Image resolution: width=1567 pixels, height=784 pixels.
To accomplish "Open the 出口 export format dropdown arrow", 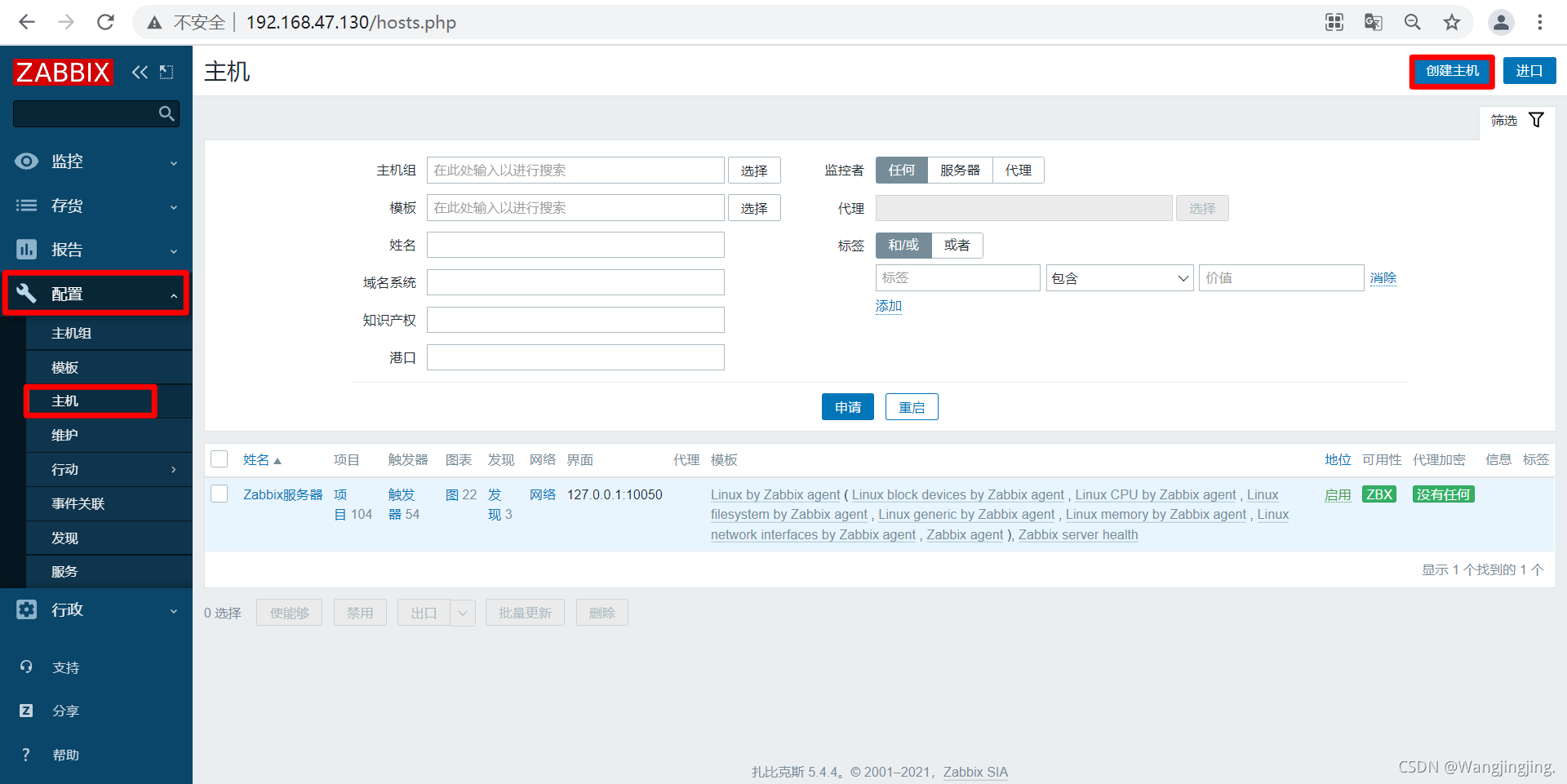I will tap(463, 613).
